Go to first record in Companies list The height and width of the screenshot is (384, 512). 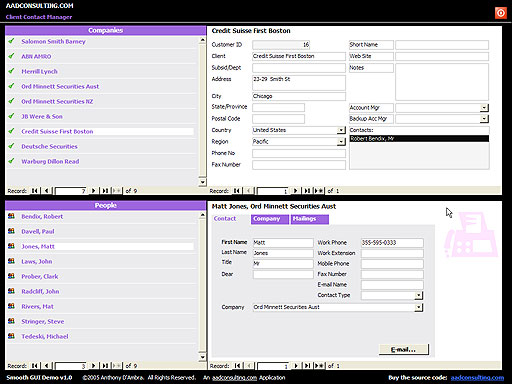[35, 191]
